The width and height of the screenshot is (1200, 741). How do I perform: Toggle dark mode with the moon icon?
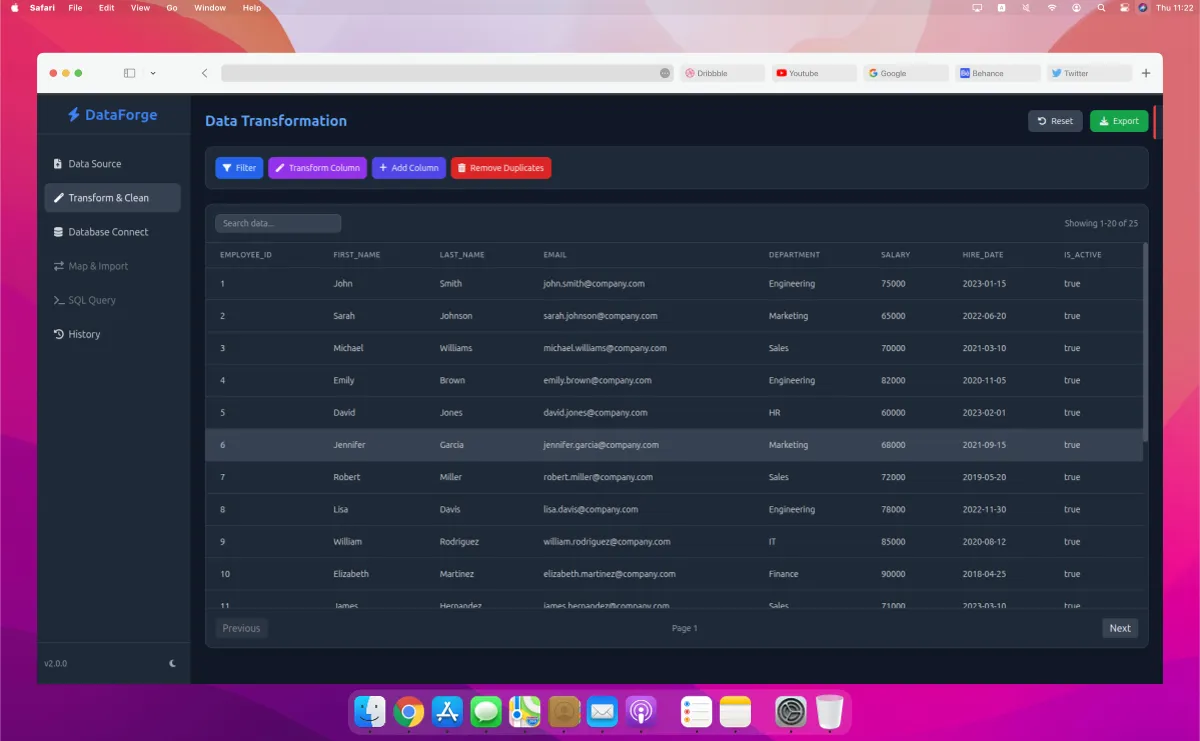click(171, 663)
